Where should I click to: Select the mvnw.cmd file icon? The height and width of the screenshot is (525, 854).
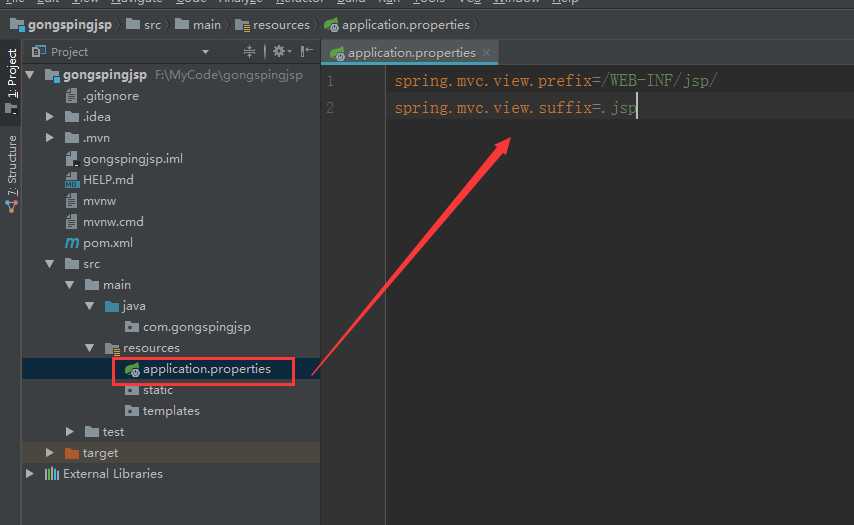(x=71, y=222)
